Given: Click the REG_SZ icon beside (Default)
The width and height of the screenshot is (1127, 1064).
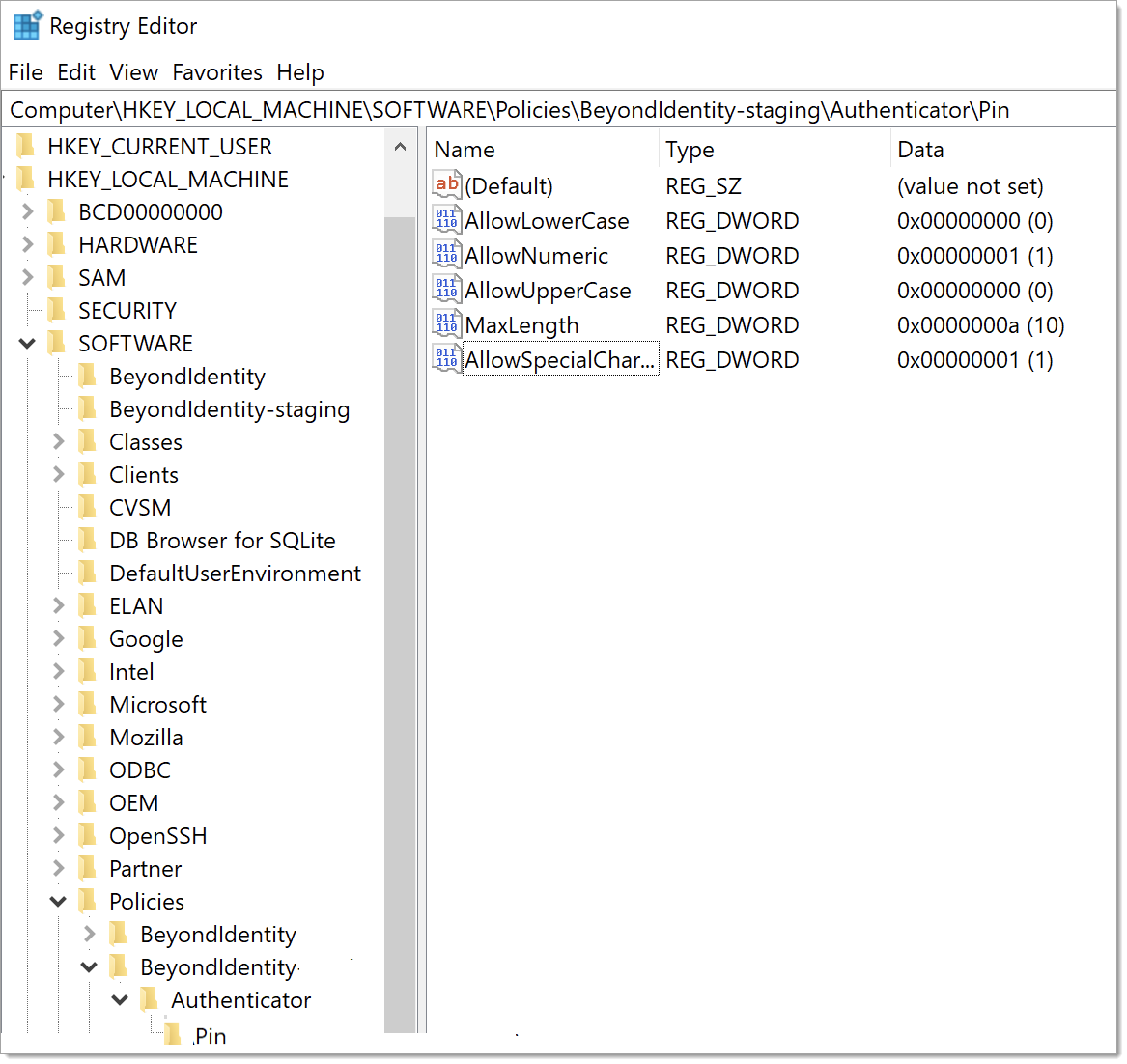Looking at the screenshot, I should (x=445, y=184).
